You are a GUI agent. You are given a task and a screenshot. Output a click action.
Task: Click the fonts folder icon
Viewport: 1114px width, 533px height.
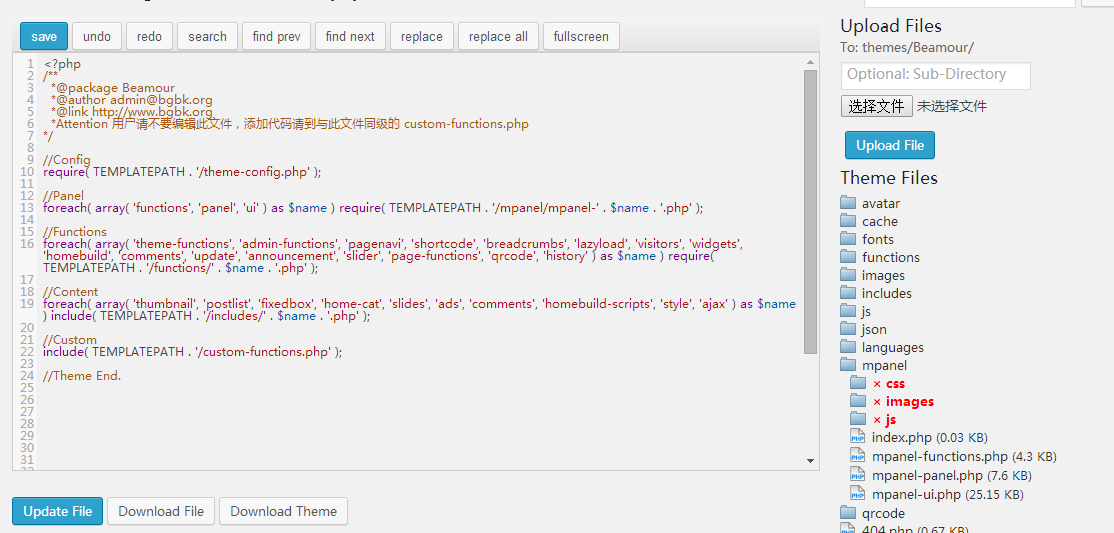pyautogui.click(x=848, y=240)
